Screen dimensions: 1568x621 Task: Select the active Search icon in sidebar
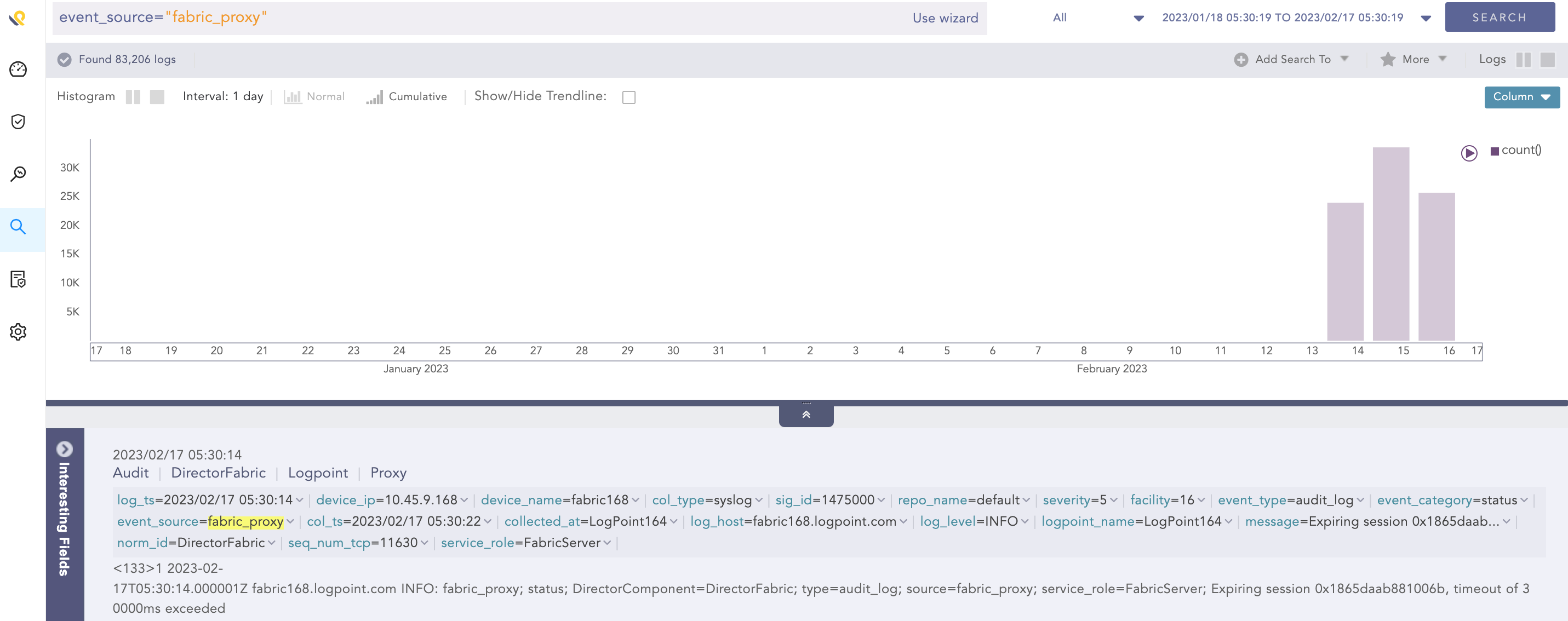point(18,226)
